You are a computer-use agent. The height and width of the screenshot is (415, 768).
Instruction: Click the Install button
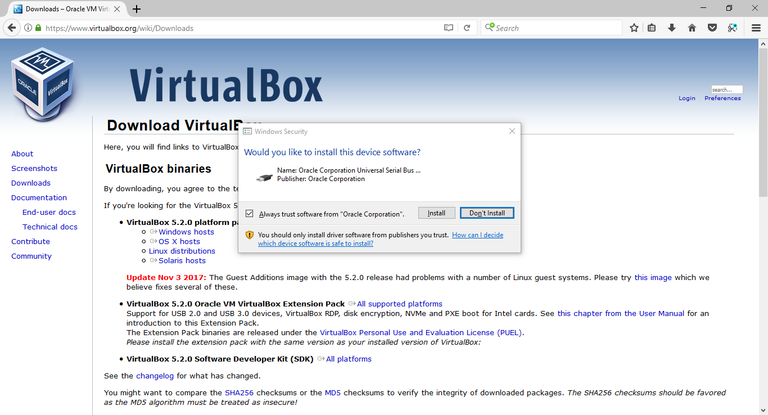tap(436, 213)
